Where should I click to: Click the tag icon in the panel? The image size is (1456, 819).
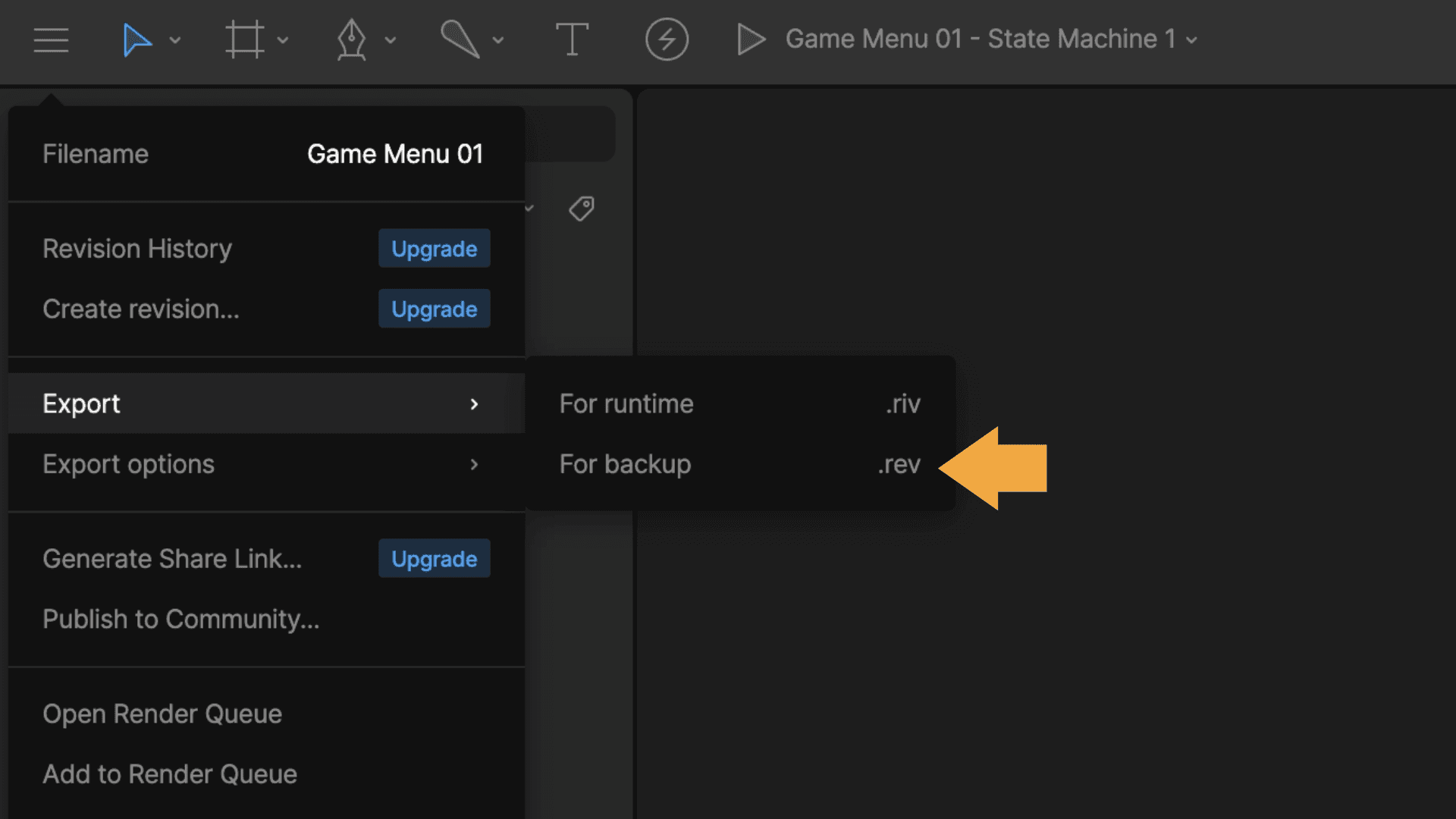(582, 209)
